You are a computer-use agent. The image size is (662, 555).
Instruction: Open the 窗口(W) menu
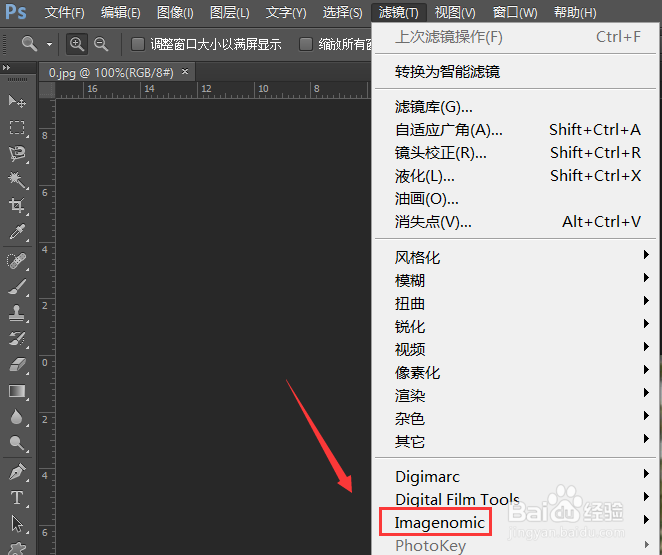pos(515,13)
